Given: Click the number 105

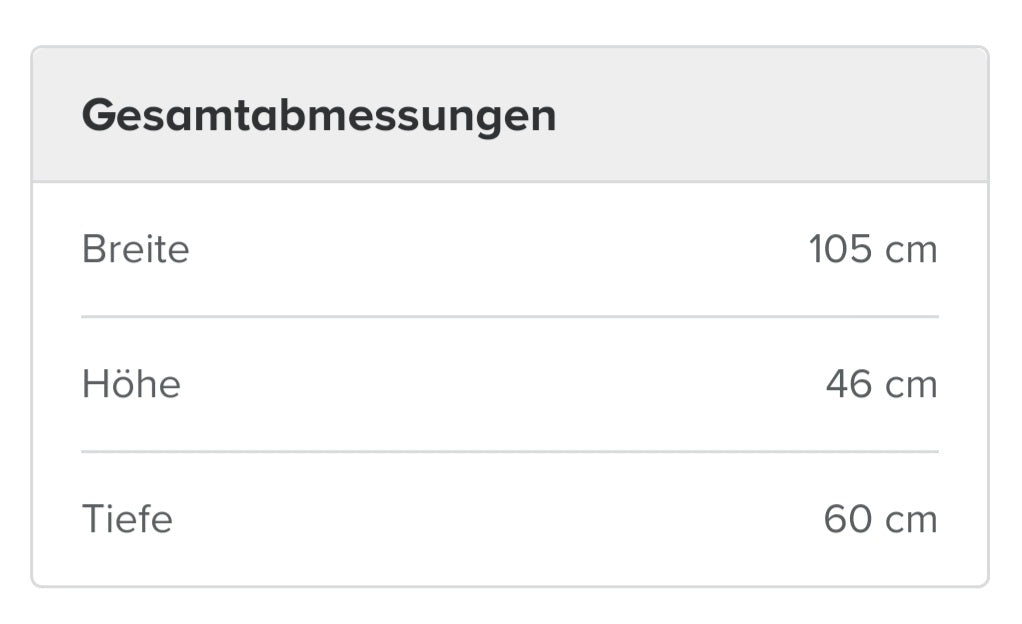Looking at the screenshot, I should [x=840, y=249].
